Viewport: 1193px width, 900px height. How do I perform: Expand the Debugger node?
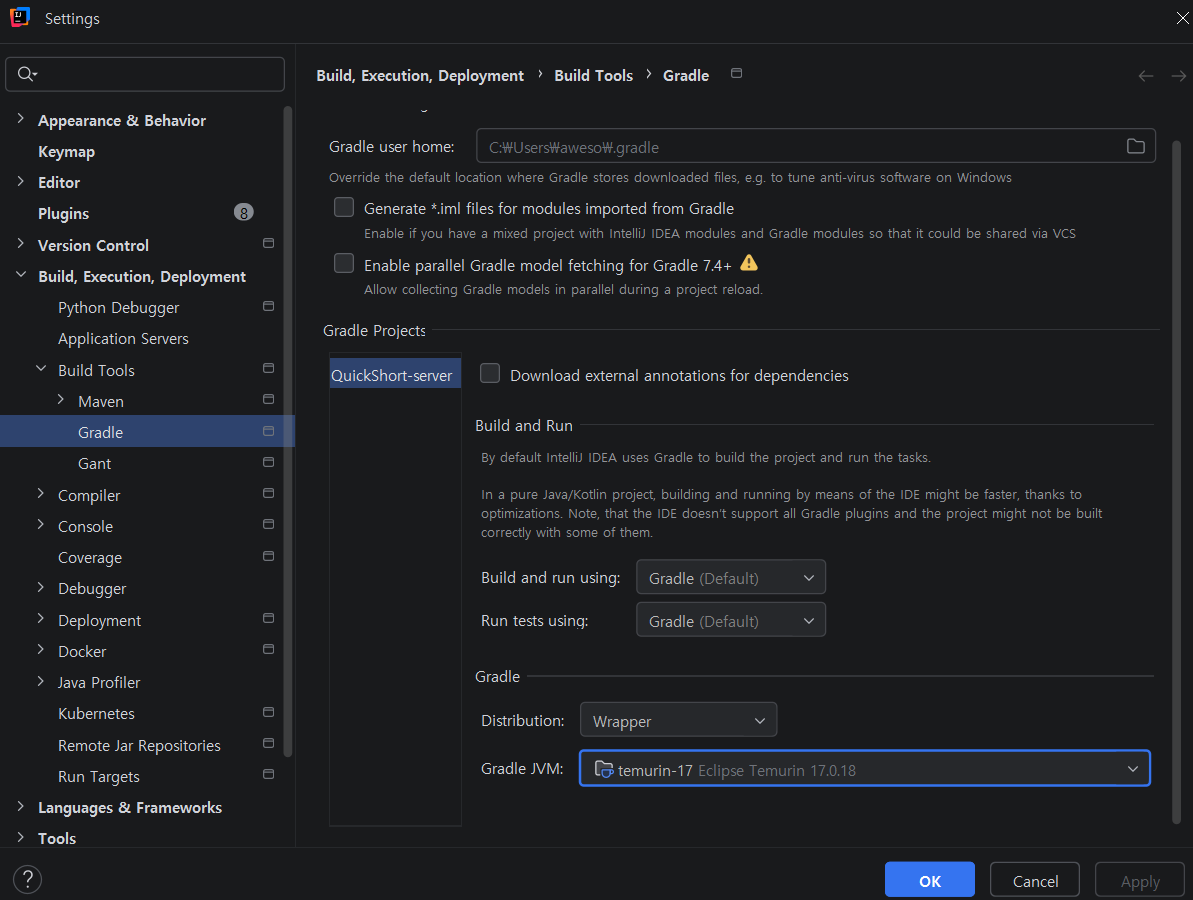coord(41,587)
